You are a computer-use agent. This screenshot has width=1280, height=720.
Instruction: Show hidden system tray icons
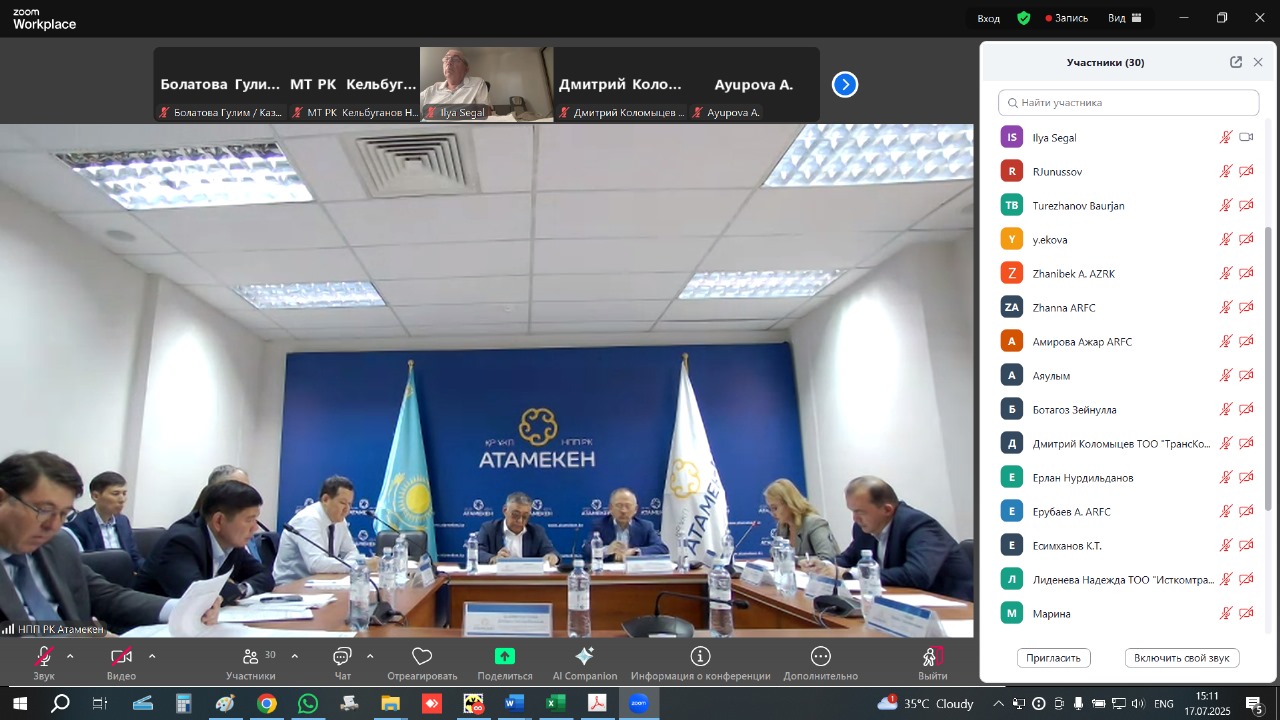pos(998,704)
